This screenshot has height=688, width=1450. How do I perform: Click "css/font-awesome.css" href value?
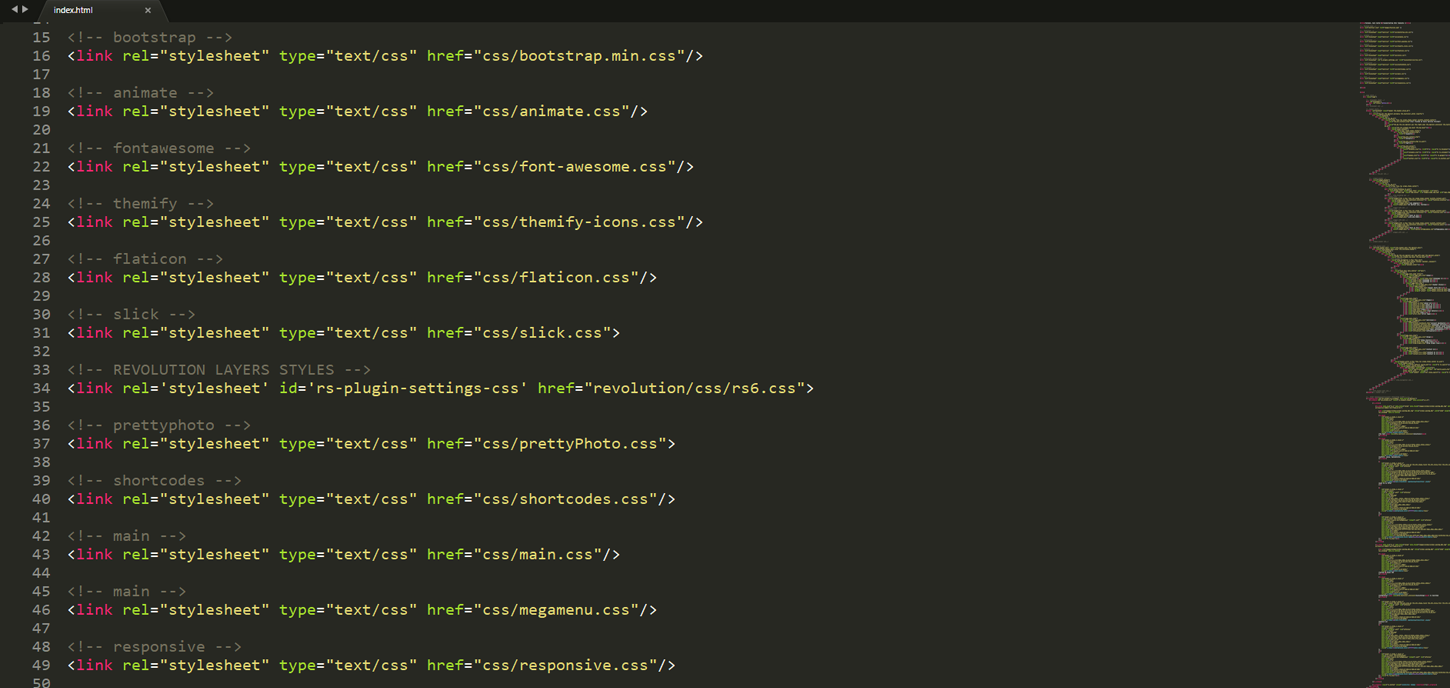[x=575, y=167]
